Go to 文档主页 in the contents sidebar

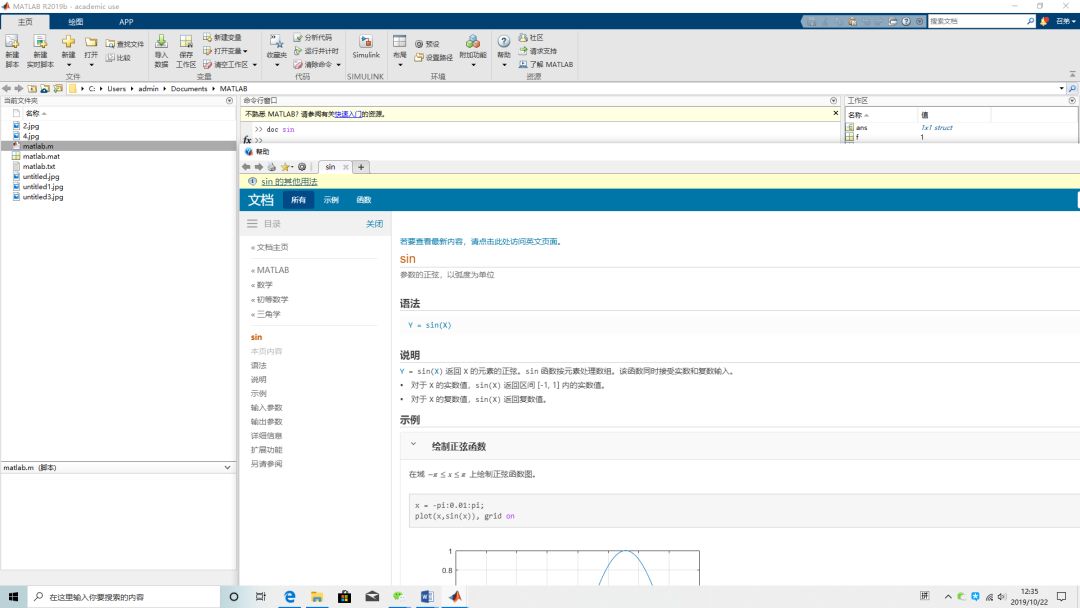coord(270,247)
